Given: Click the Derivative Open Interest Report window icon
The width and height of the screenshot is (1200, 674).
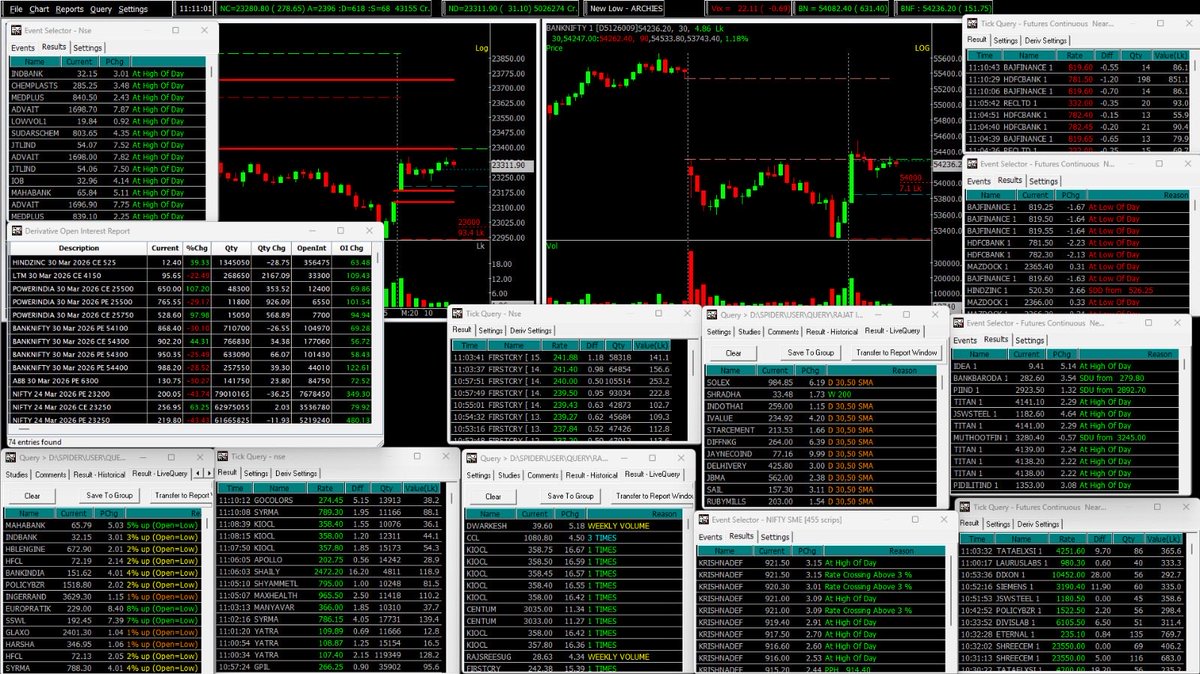Looking at the screenshot, I should (x=16, y=229).
